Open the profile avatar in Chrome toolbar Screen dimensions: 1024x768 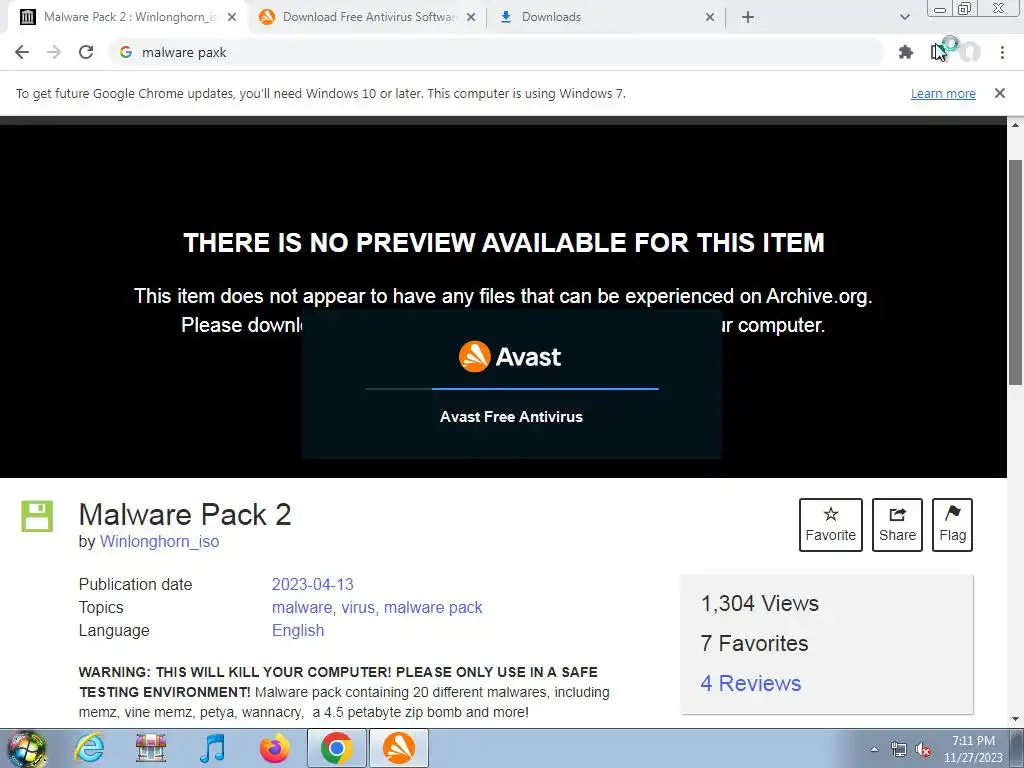(970, 52)
